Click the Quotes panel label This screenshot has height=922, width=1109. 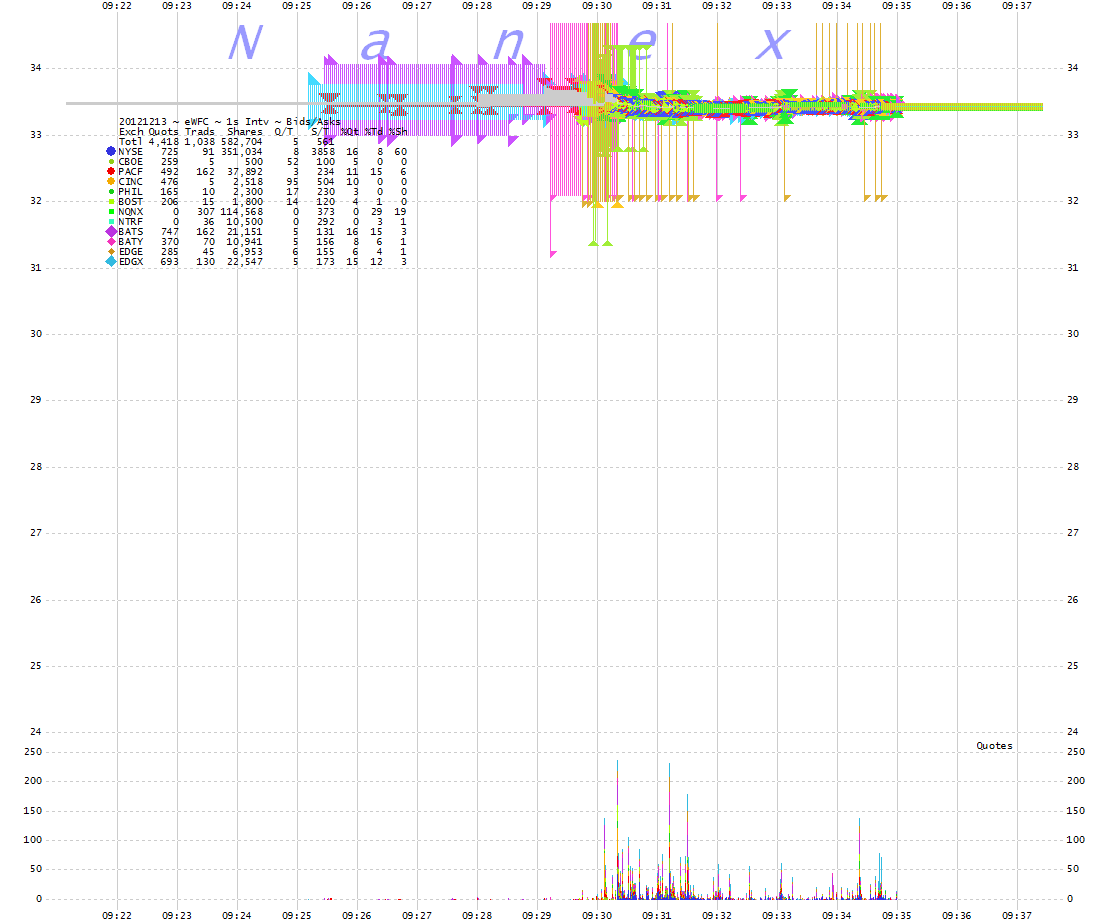[994, 745]
